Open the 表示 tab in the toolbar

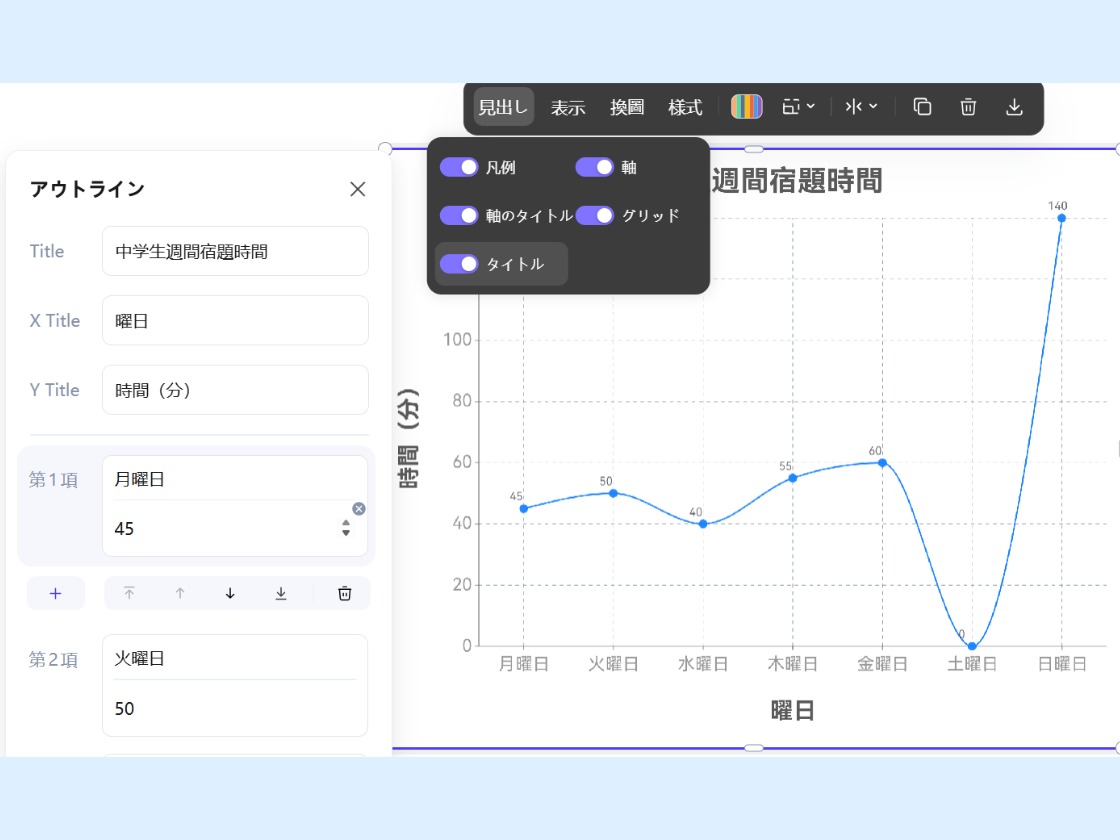pyautogui.click(x=568, y=107)
